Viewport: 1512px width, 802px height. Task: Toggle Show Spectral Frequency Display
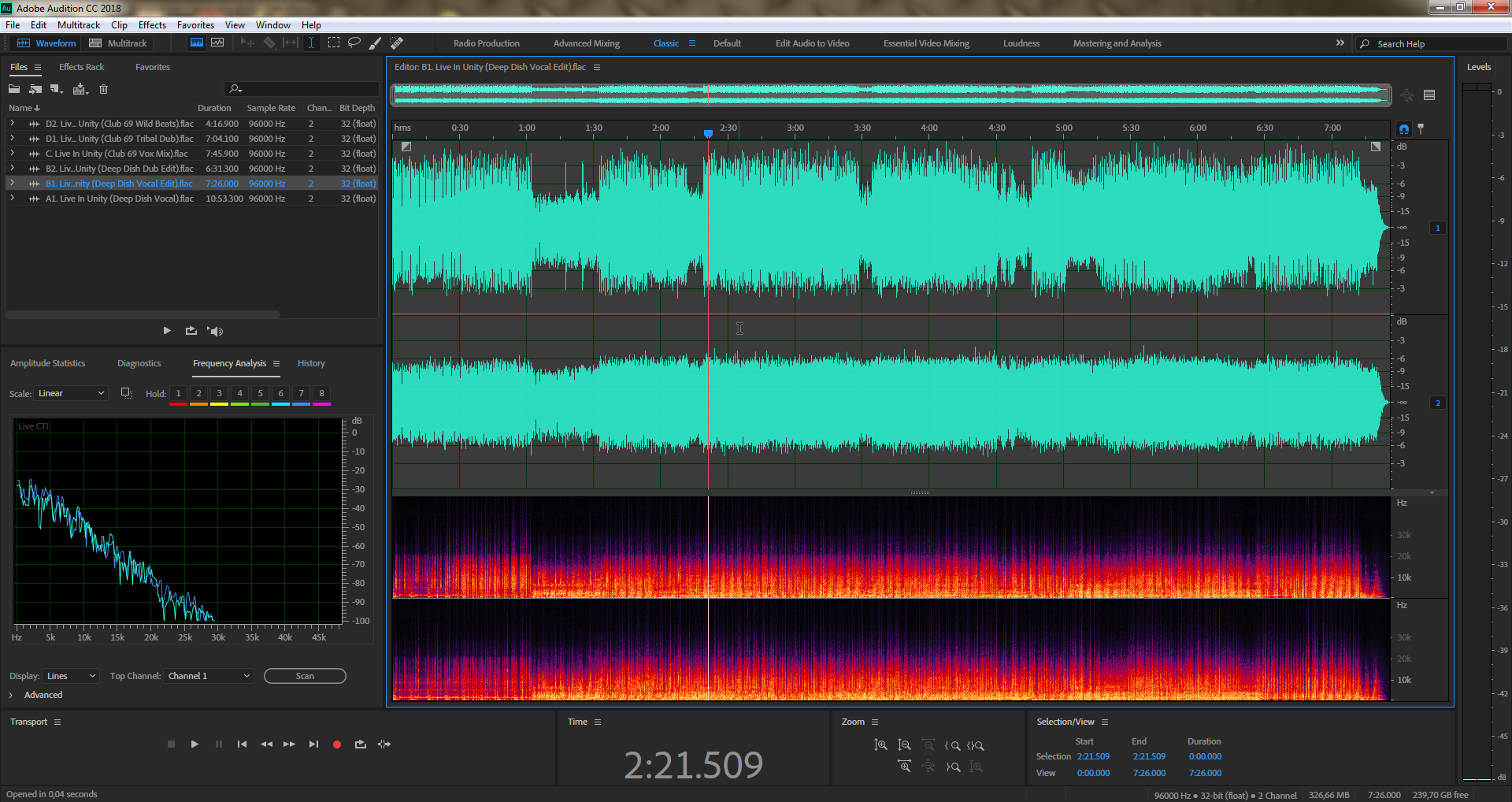click(x=197, y=43)
